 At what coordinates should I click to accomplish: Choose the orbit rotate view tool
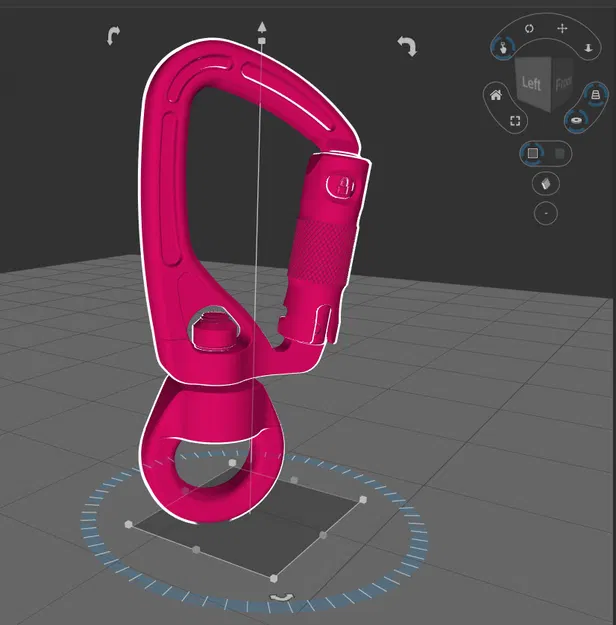pyautogui.click(x=529, y=29)
